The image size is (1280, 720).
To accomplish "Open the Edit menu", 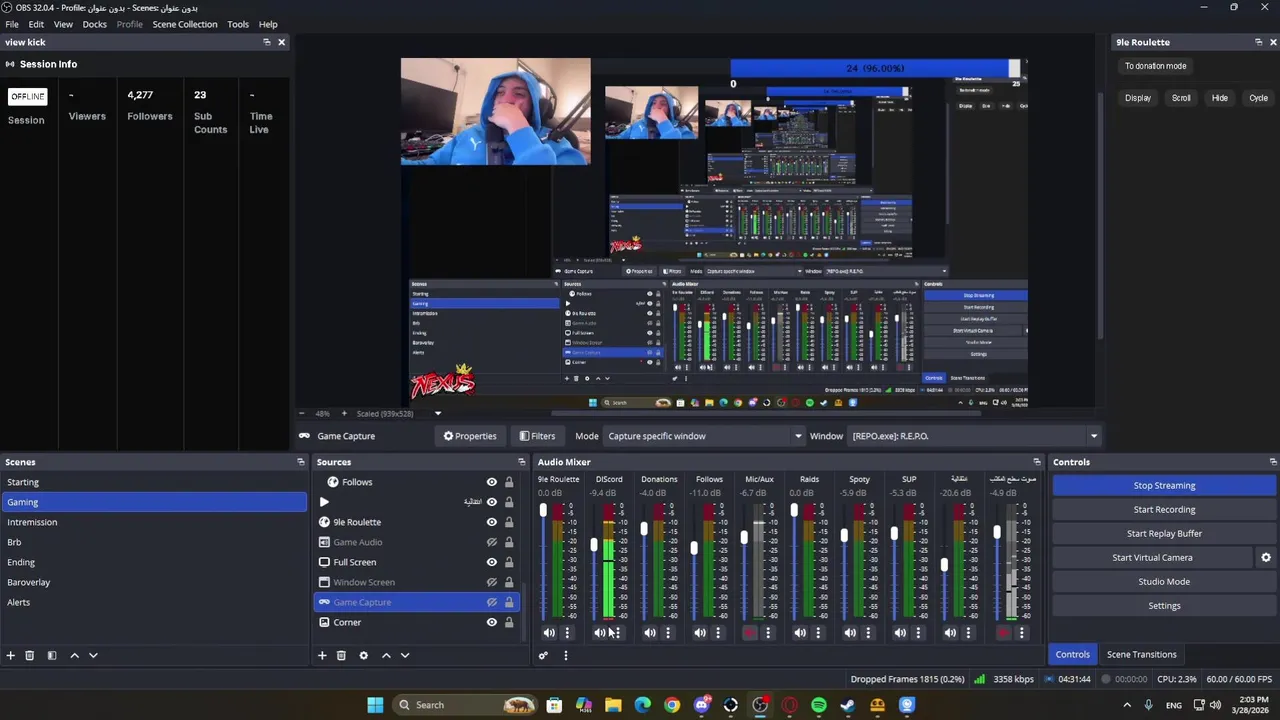I will (x=36, y=24).
